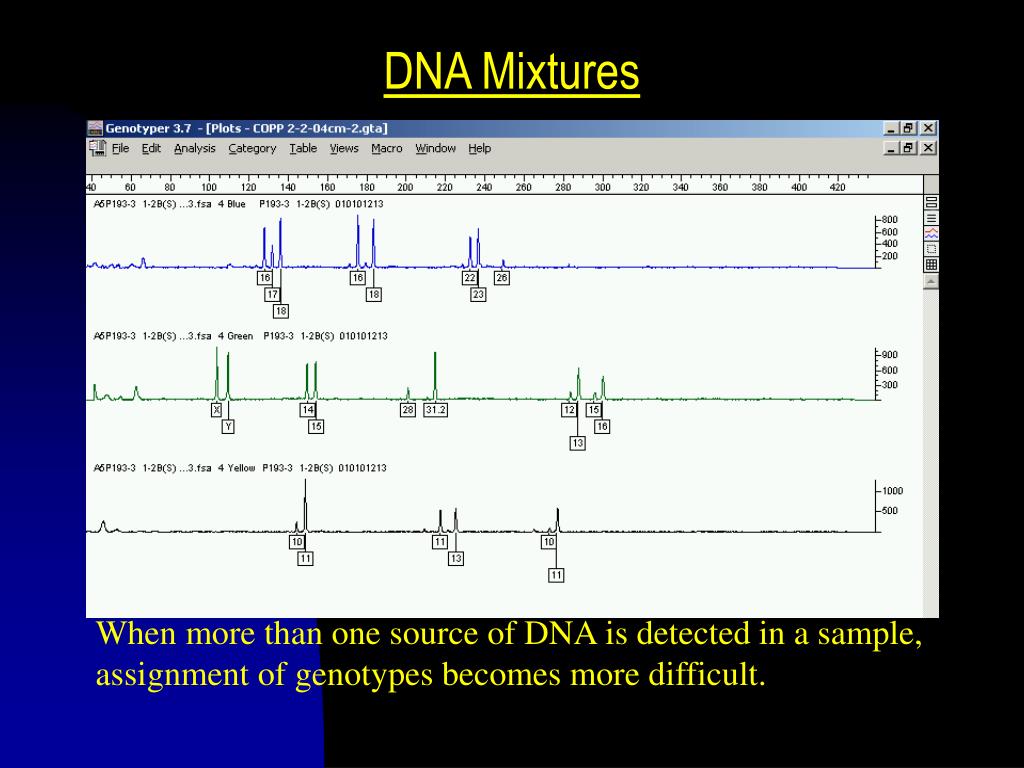Select the '4 Blue' sample header line
Screen dimensions: 1024x768
pos(238,204)
